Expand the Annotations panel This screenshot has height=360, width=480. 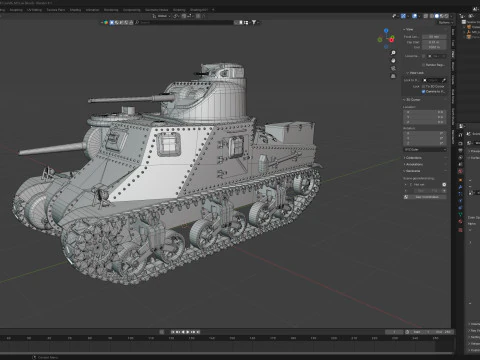414,164
